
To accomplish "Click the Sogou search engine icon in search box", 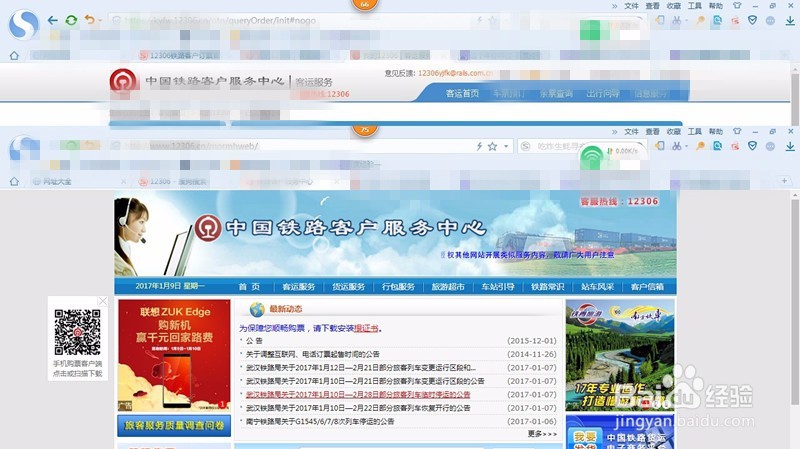I will tap(525, 146).
